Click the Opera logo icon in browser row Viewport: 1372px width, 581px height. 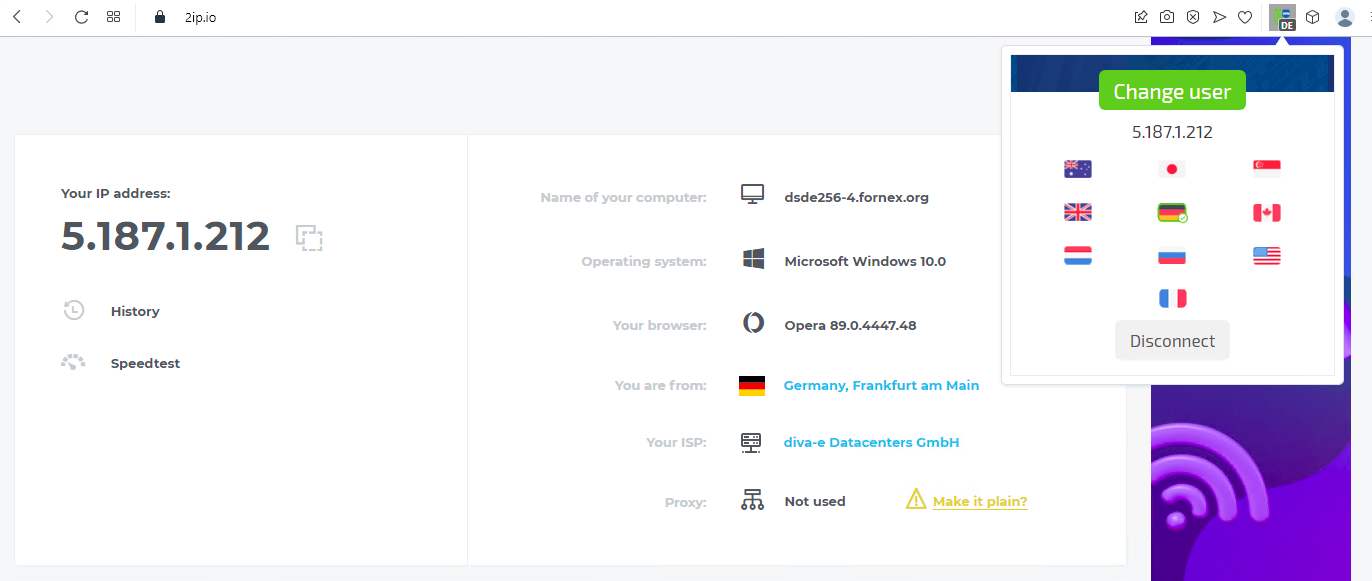coord(753,324)
